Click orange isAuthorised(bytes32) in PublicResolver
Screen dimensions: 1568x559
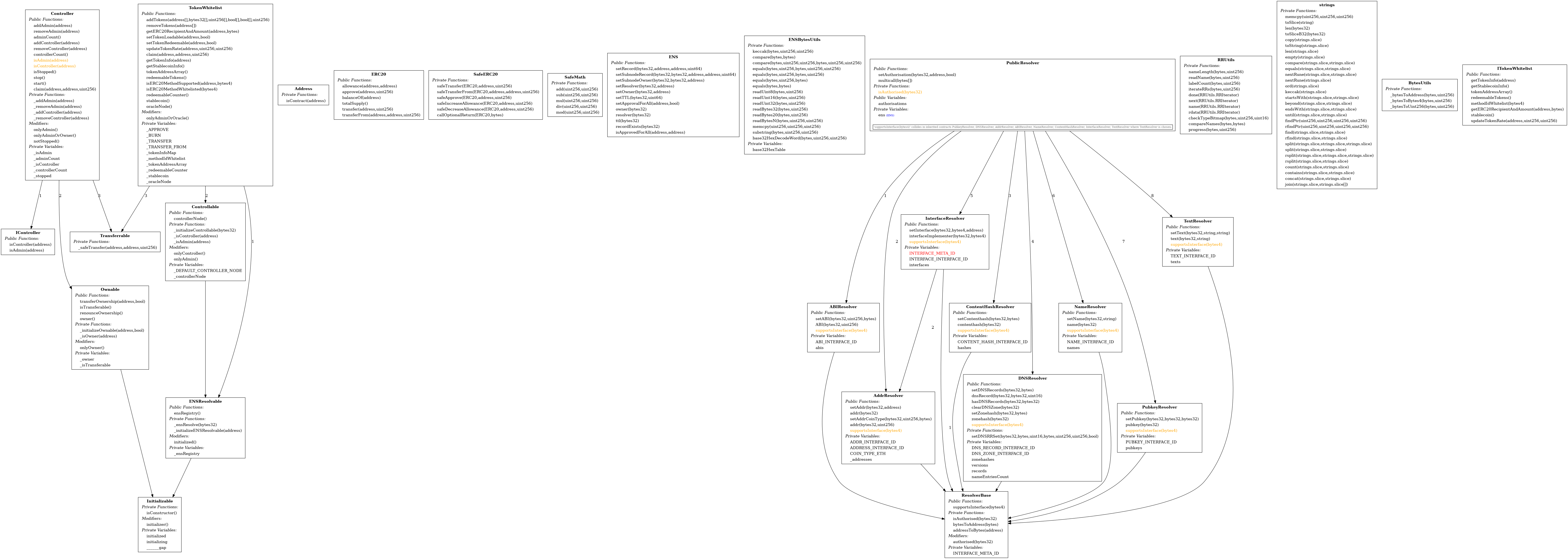point(900,92)
